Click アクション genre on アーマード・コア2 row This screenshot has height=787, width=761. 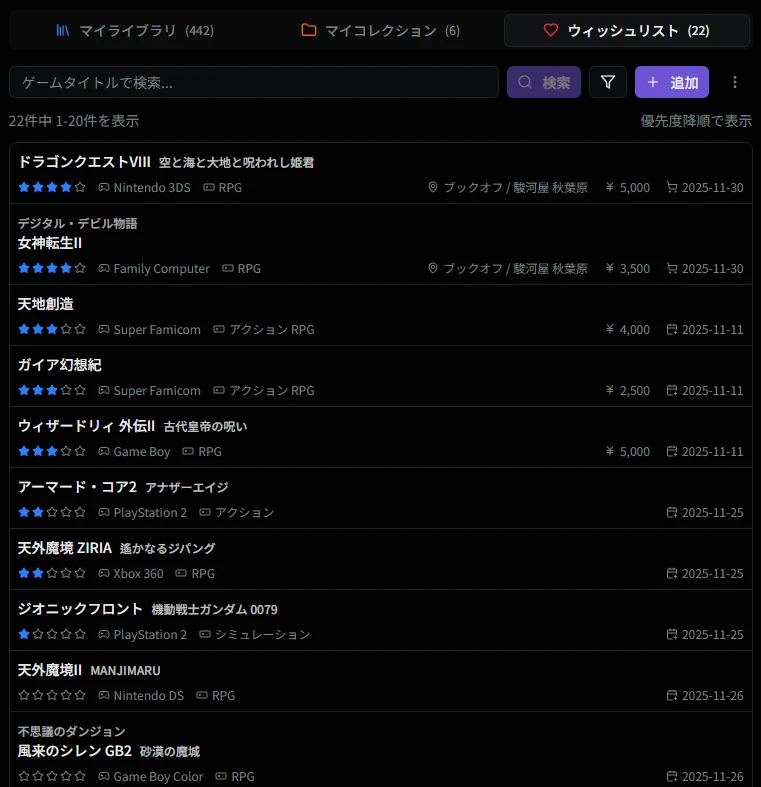[244, 512]
